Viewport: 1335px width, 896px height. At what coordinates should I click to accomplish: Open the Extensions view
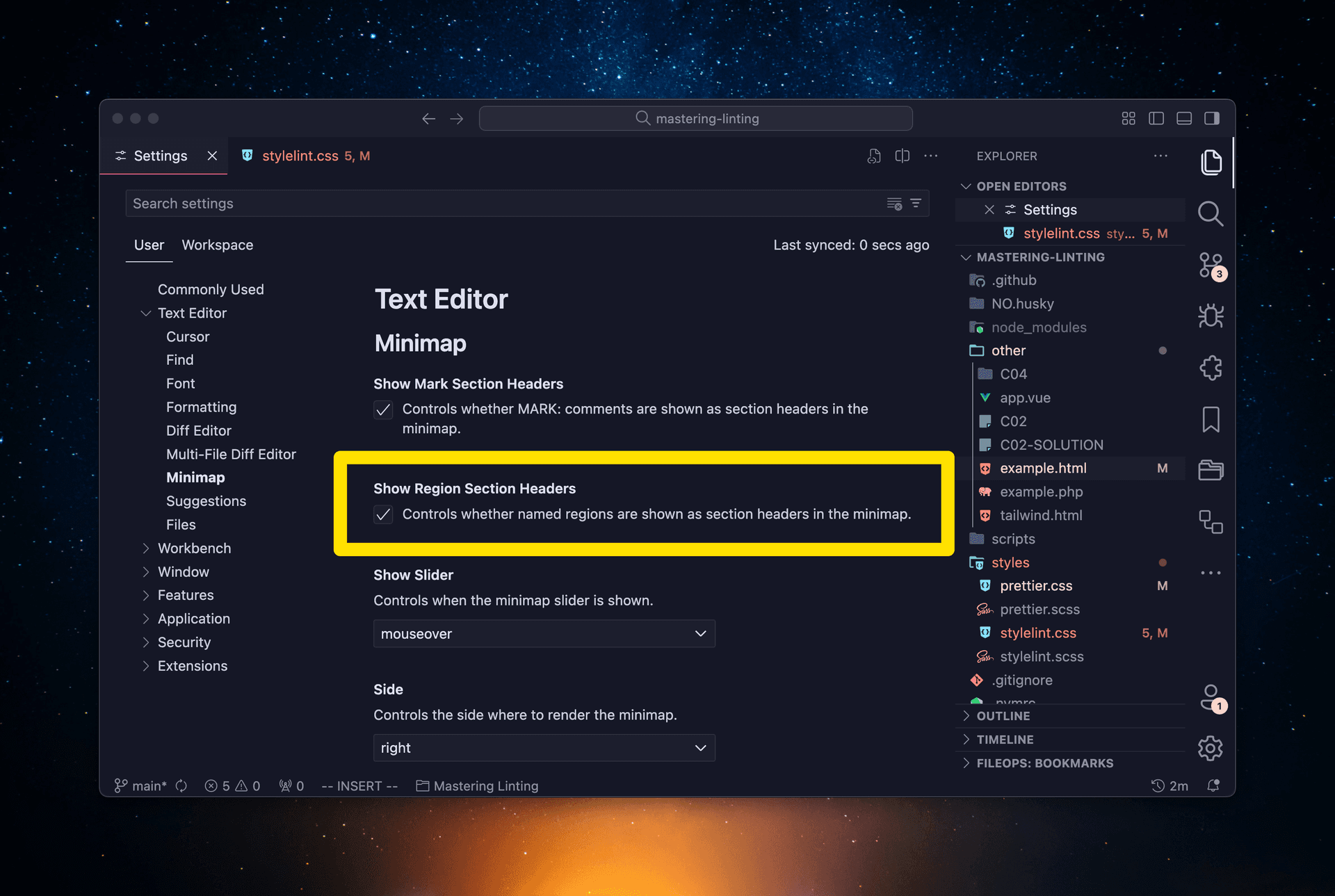click(1211, 368)
